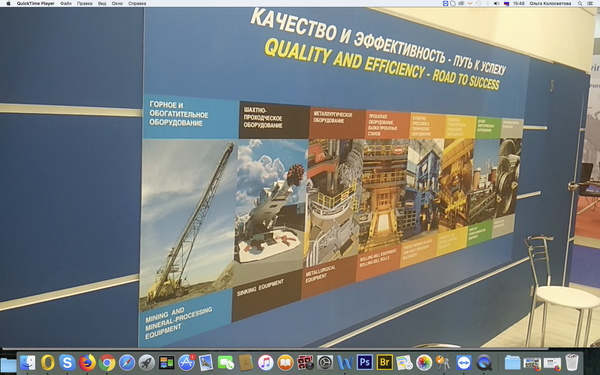Screen dimensions: 600x375
Task: Open the Файл menu
Action: coord(66,3)
